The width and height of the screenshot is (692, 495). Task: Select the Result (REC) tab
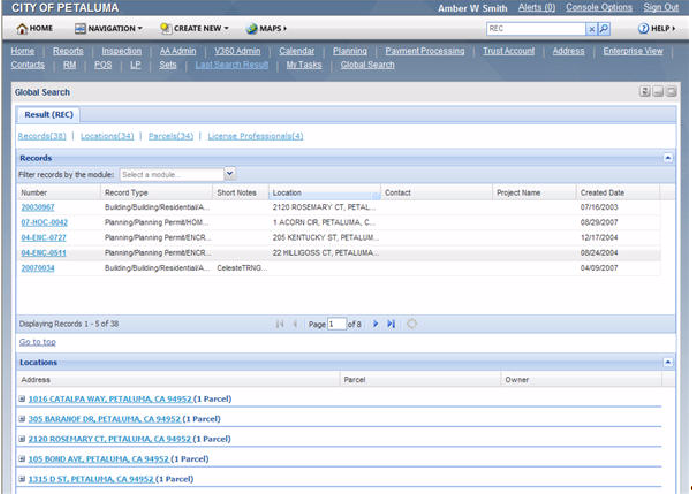tap(48, 115)
